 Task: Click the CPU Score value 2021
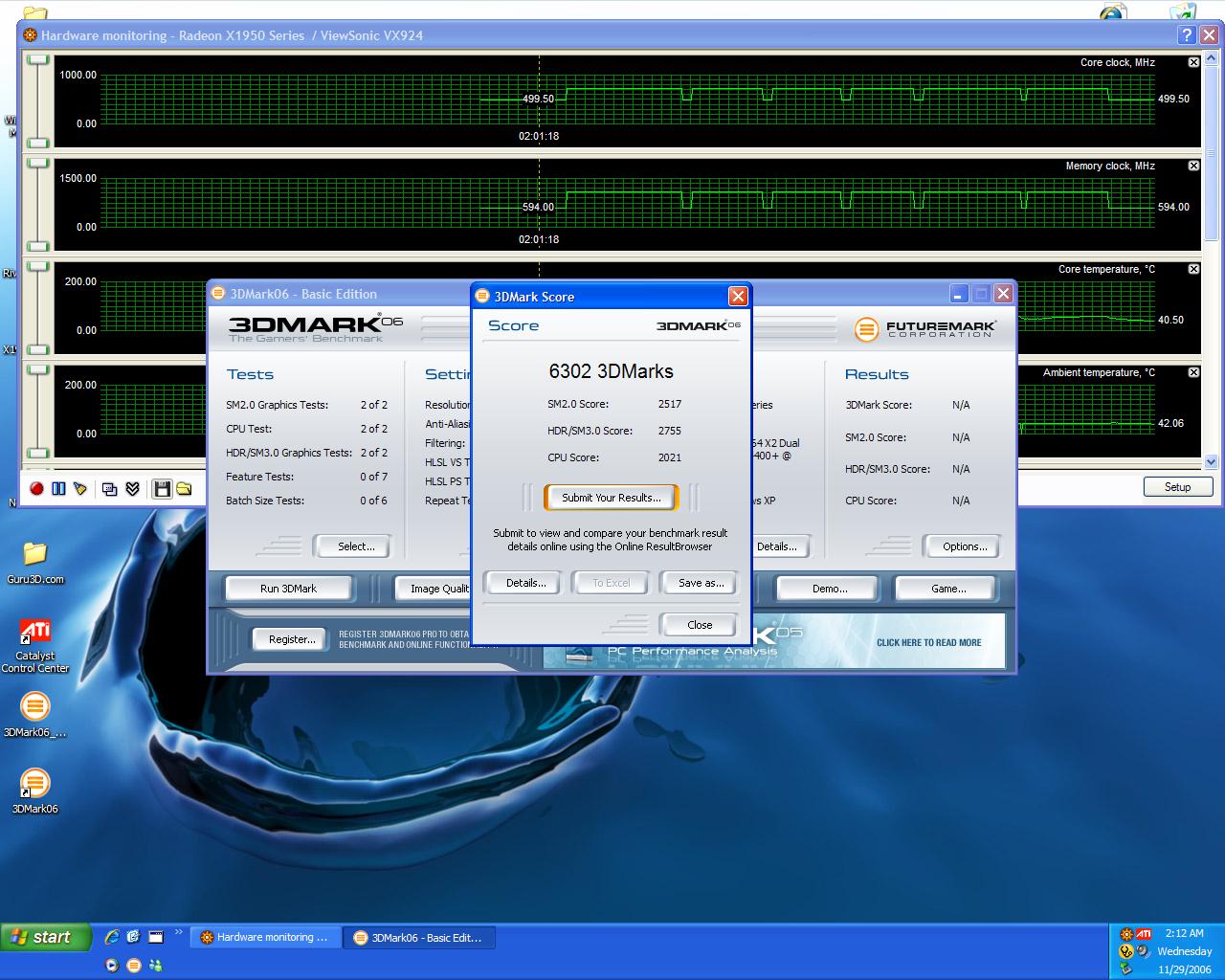(670, 457)
